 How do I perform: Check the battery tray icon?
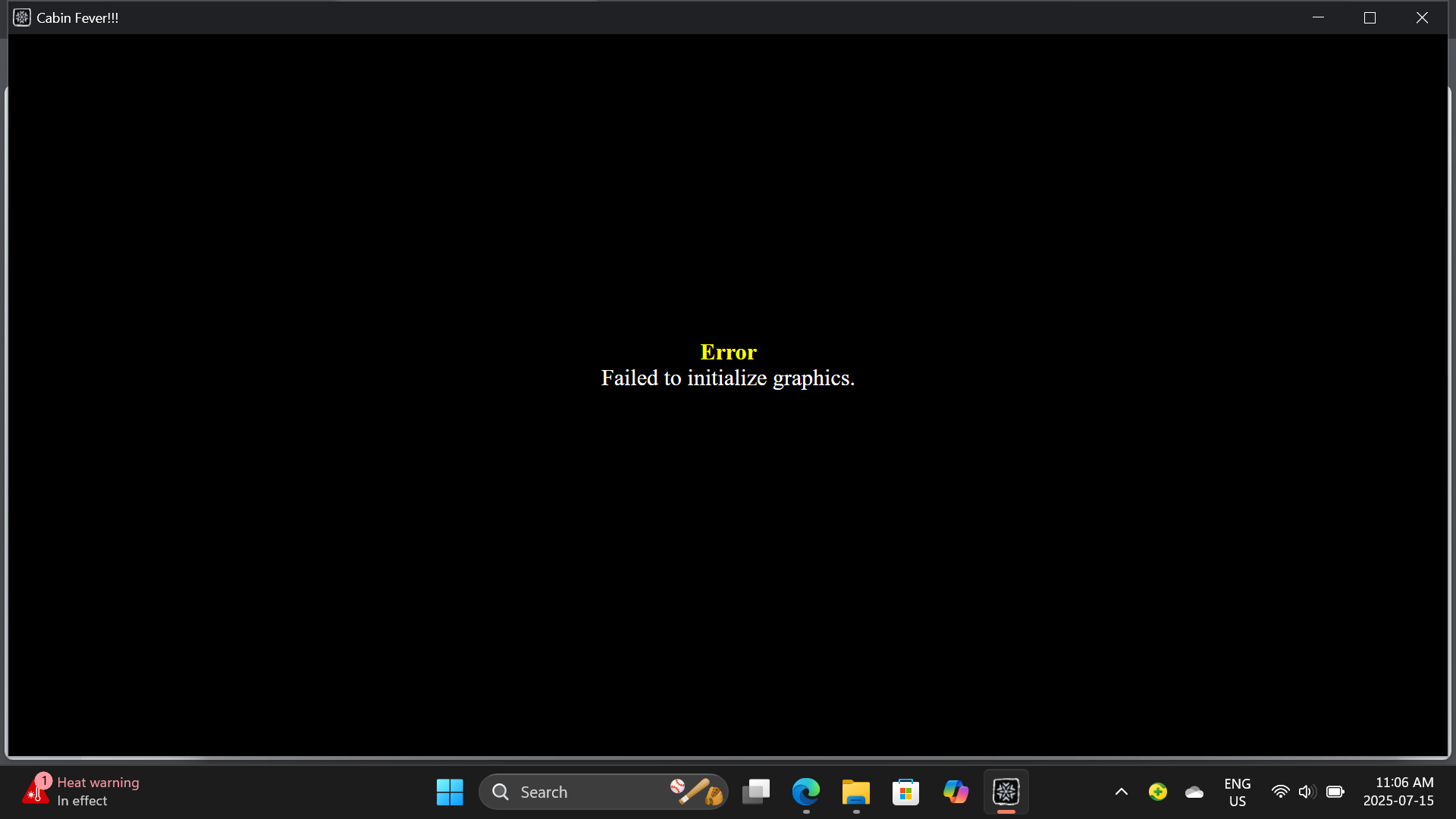(1335, 792)
